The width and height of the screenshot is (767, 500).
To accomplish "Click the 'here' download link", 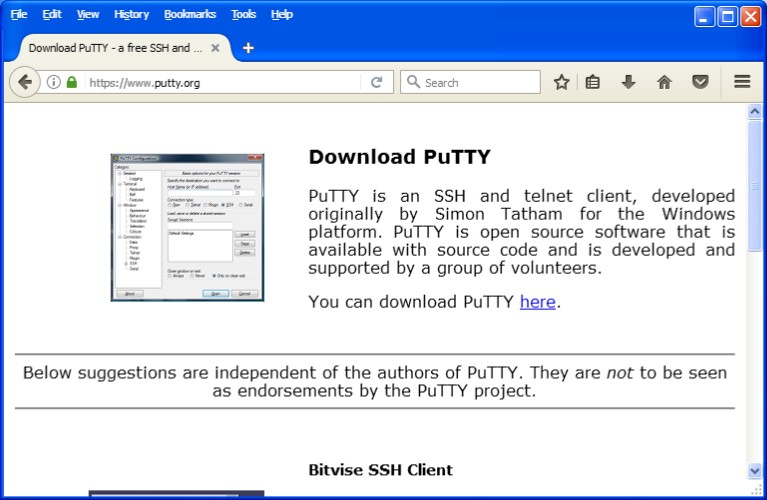I will pyautogui.click(x=537, y=301).
